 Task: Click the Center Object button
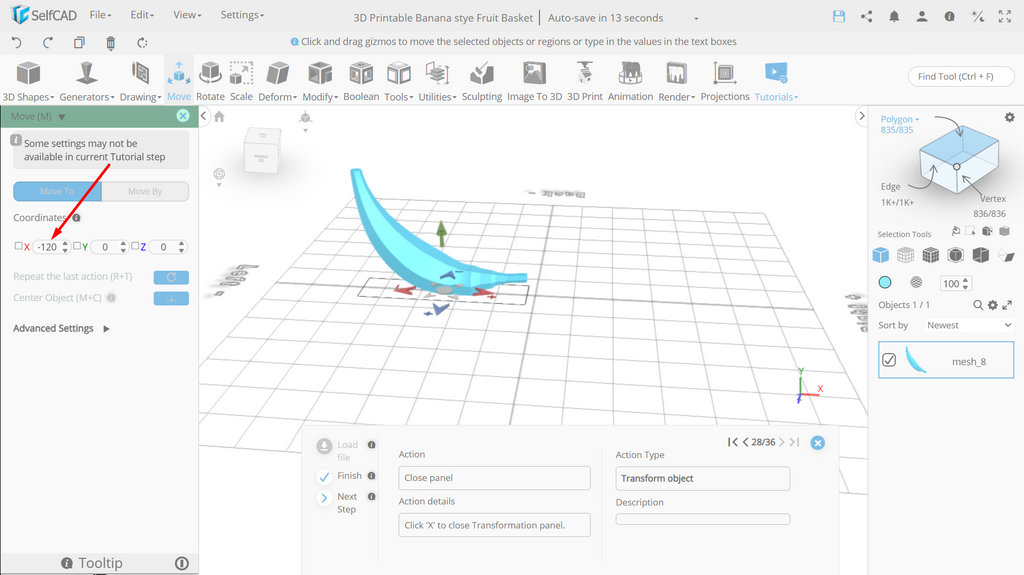tap(171, 299)
